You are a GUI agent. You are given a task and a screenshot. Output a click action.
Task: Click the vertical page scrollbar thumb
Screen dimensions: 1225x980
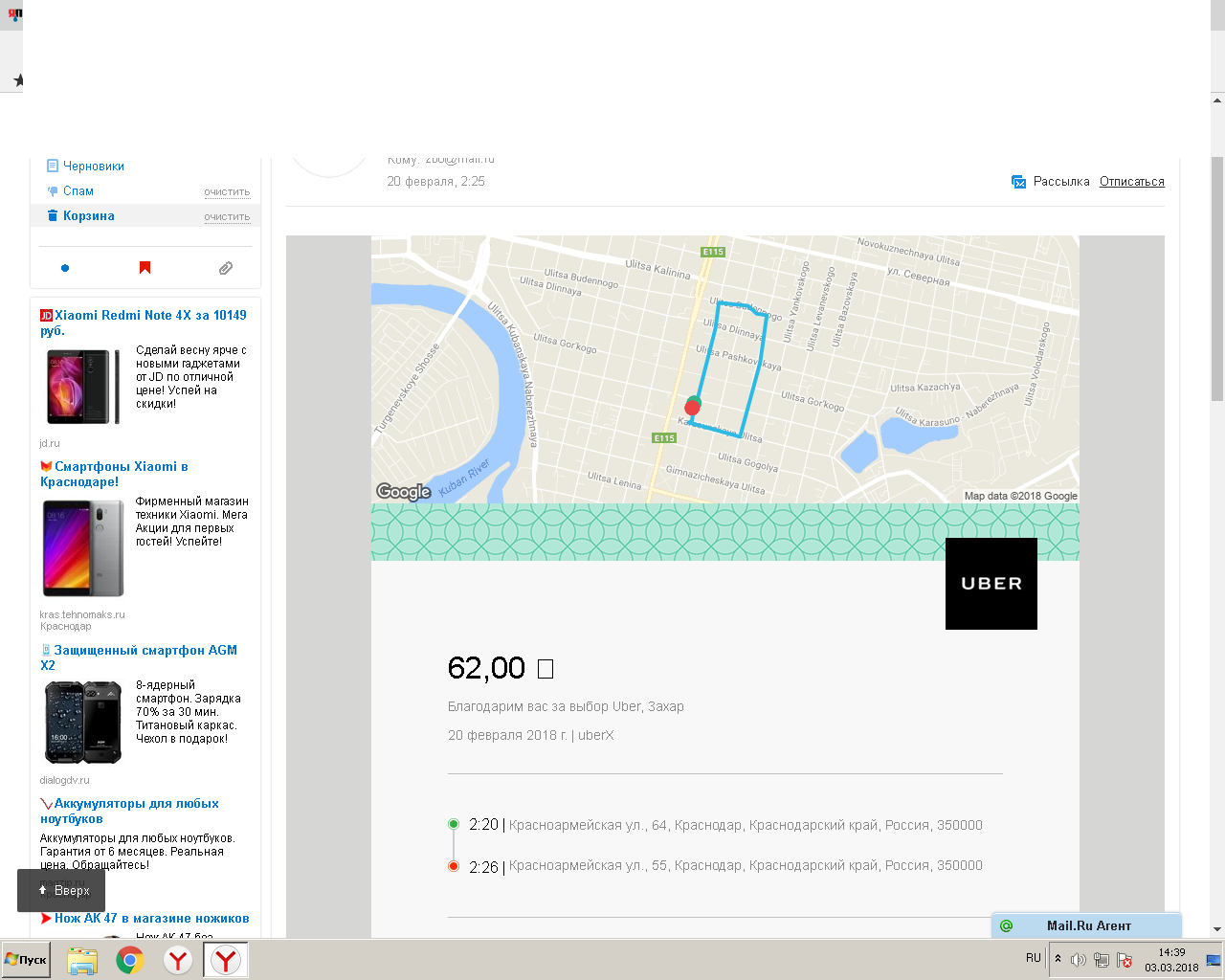point(1217,278)
